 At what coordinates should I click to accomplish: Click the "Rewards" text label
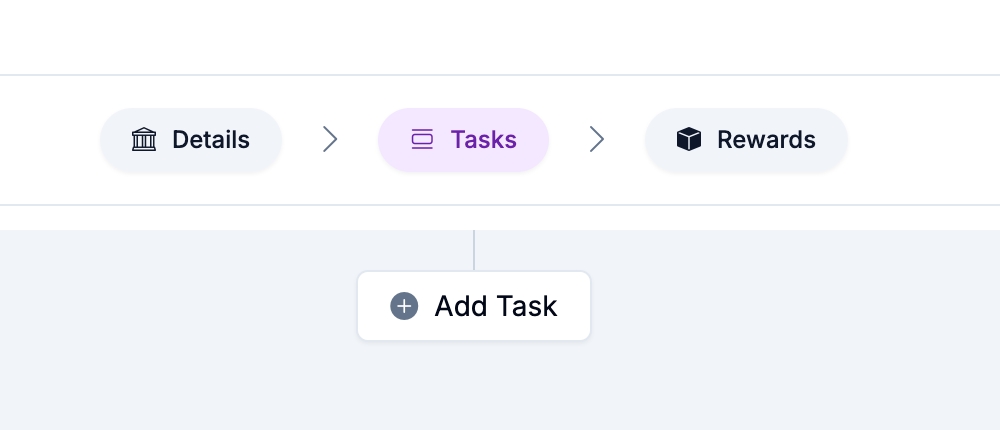point(766,140)
